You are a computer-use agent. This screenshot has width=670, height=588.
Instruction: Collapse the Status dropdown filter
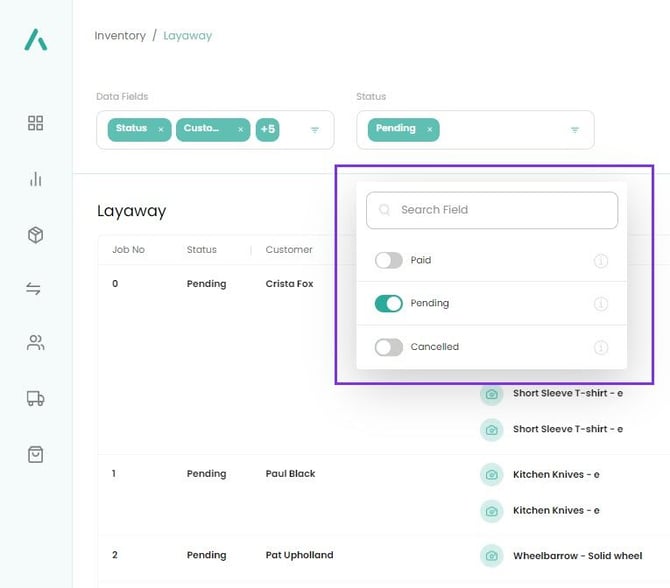575,130
